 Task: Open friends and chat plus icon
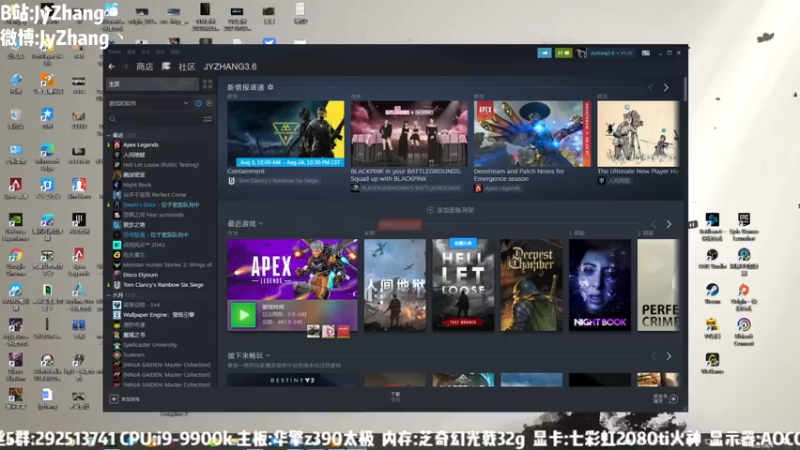click(673, 399)
